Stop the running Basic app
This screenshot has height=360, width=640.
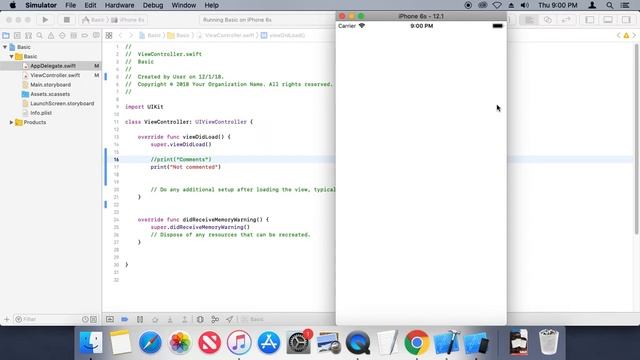67,20
